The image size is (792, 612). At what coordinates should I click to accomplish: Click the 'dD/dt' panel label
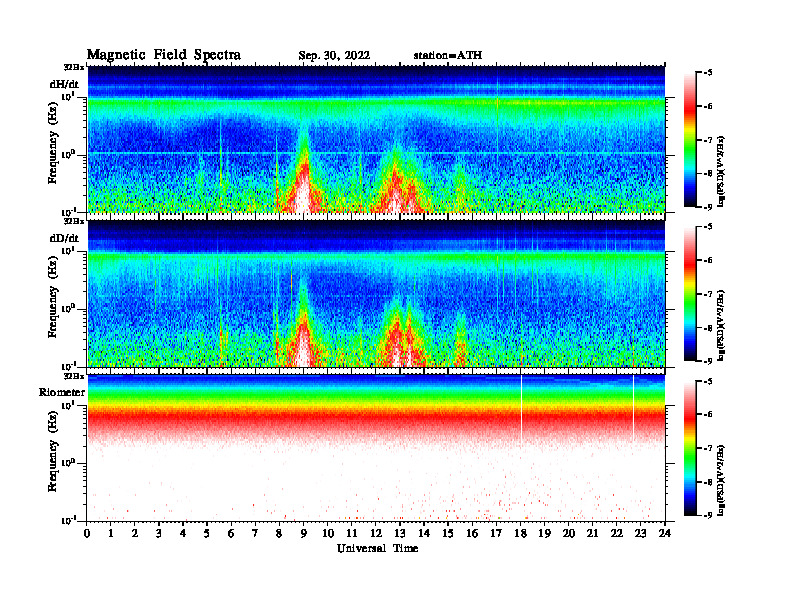click(64, 238)
